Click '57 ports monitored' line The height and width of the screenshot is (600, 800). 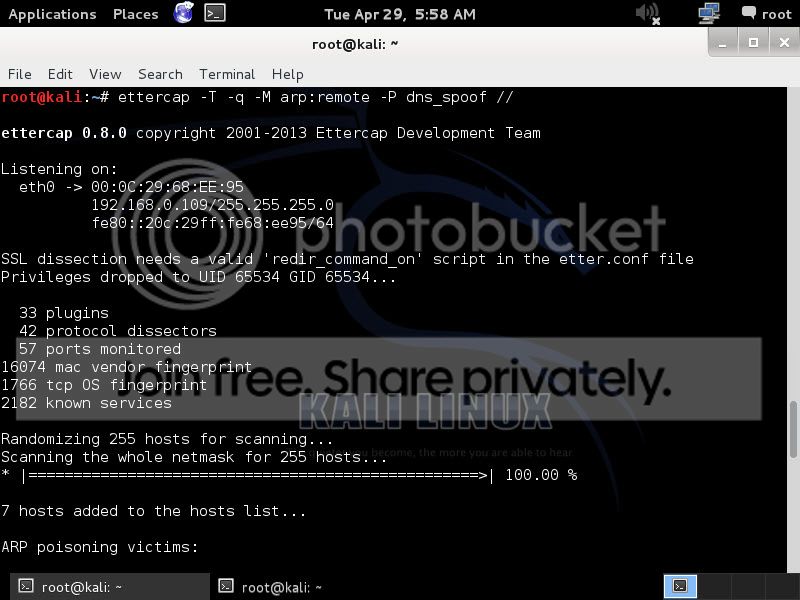click(100, 349)
